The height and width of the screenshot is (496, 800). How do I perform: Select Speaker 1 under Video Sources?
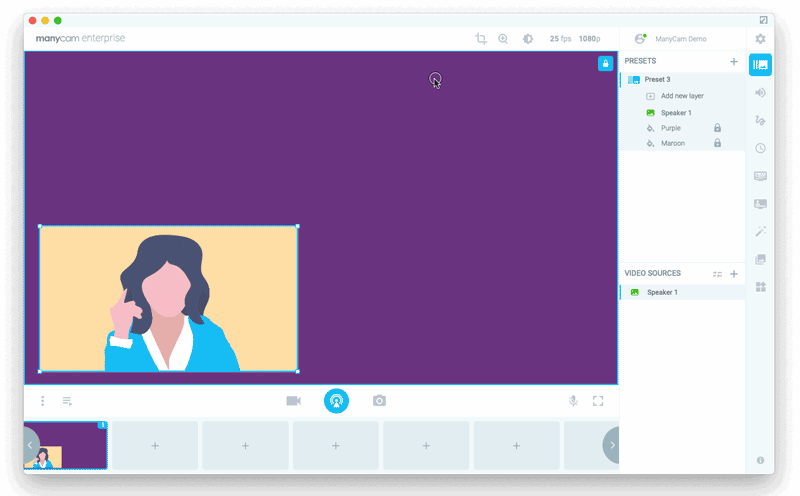point(683,292)
